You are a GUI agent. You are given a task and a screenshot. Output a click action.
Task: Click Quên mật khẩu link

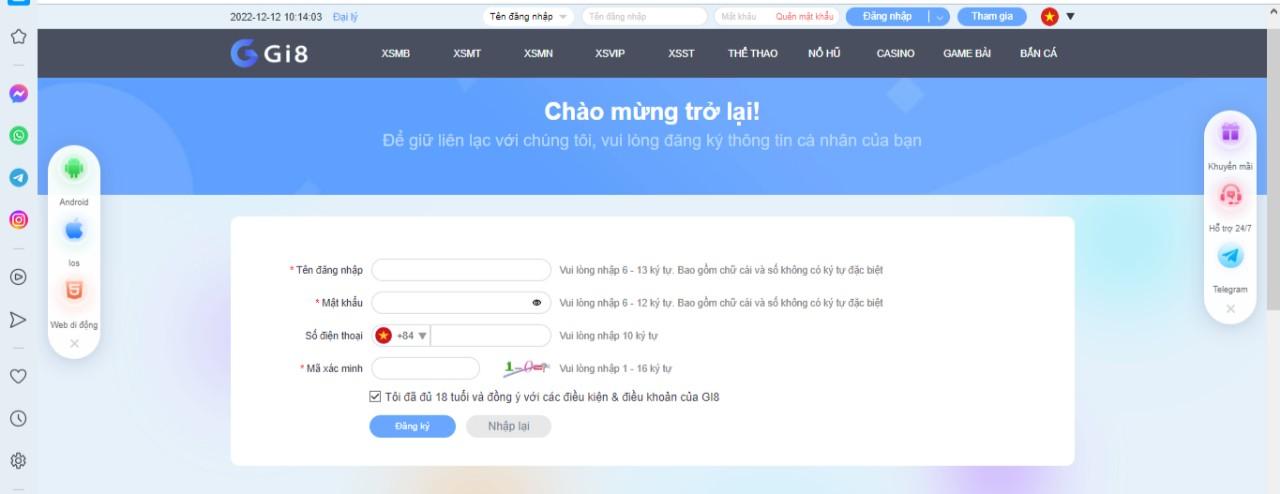(x=804, y=17)
